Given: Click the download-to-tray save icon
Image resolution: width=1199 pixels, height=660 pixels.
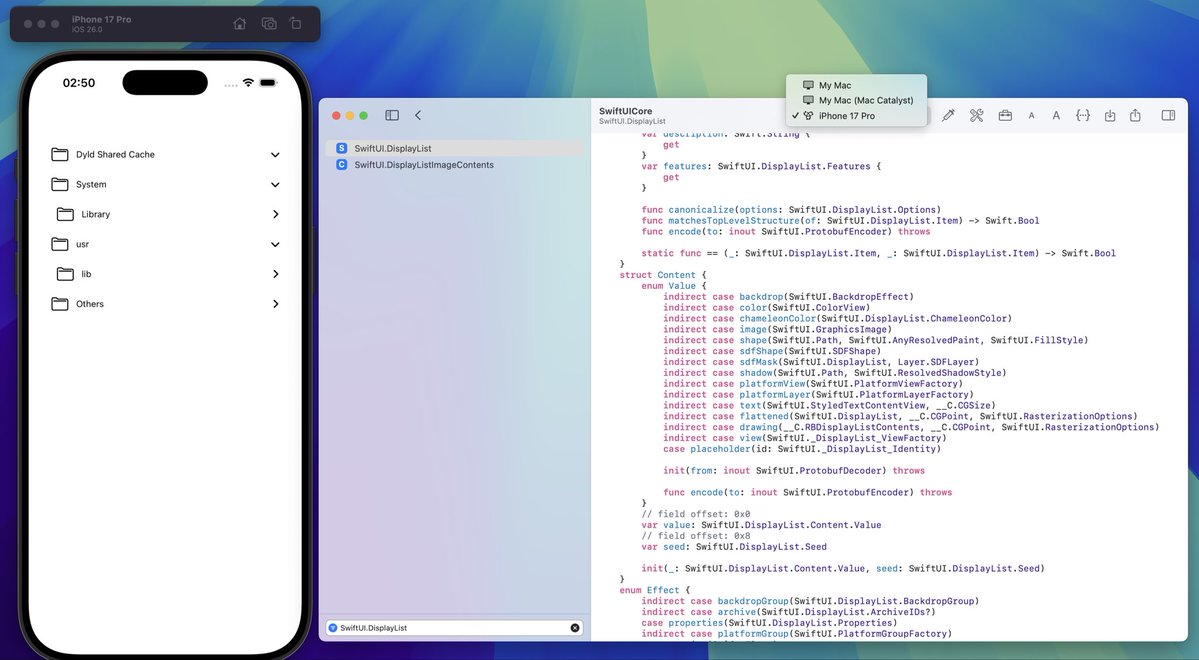Looking at the screenshot, I should (1110, 115).
